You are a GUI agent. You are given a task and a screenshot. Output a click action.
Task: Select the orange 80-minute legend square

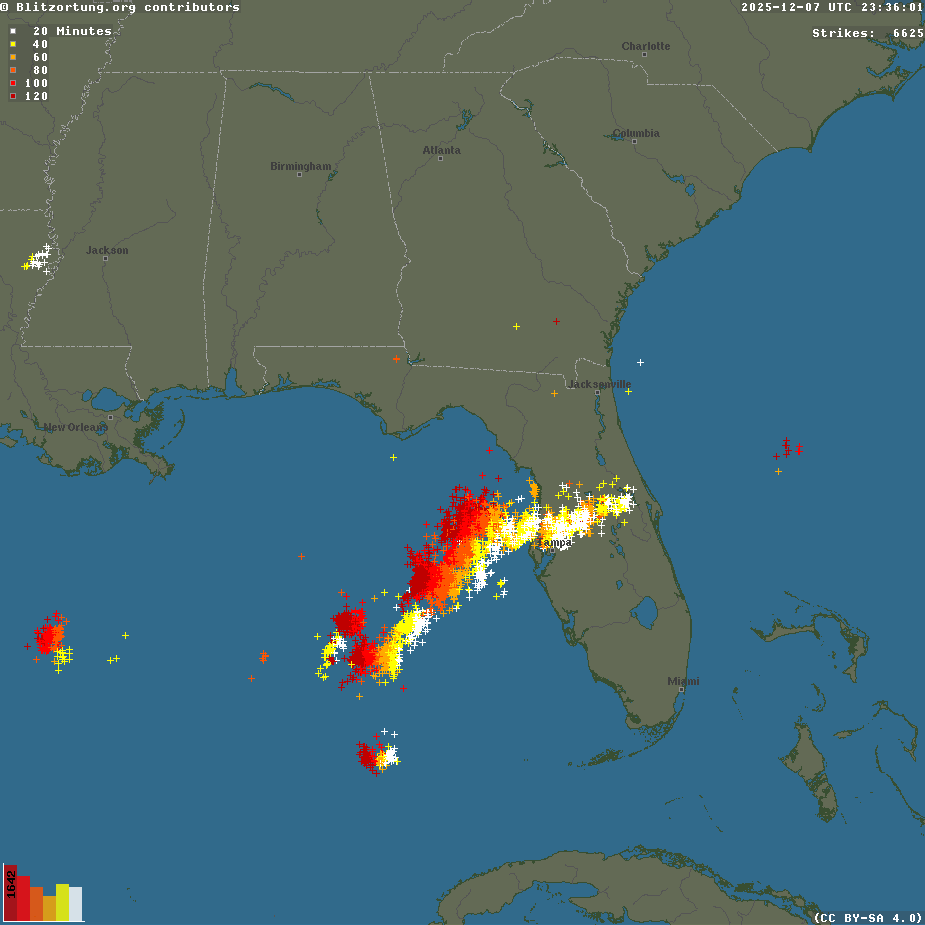pos(13,70)
